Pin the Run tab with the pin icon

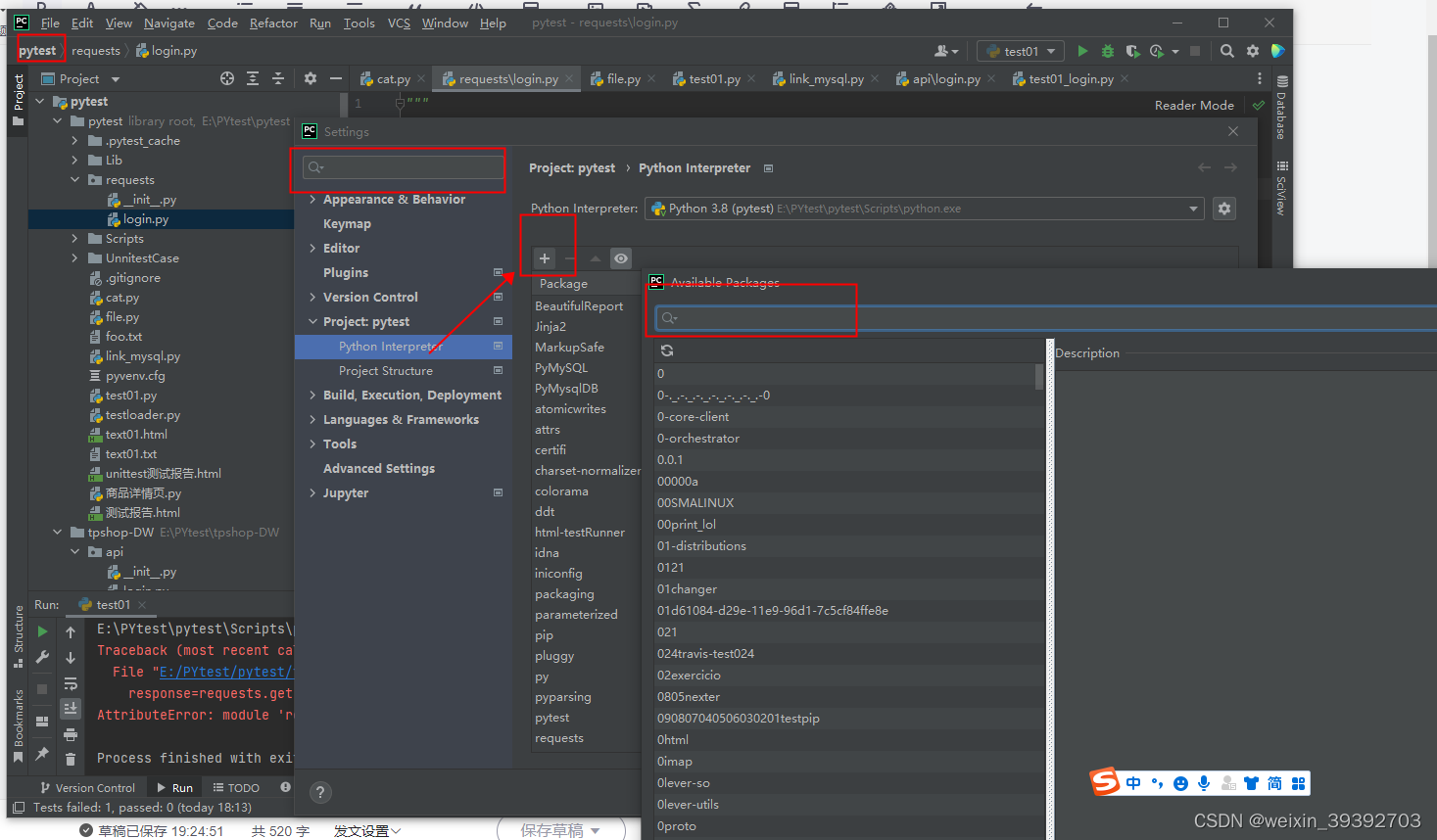(43, 754)
